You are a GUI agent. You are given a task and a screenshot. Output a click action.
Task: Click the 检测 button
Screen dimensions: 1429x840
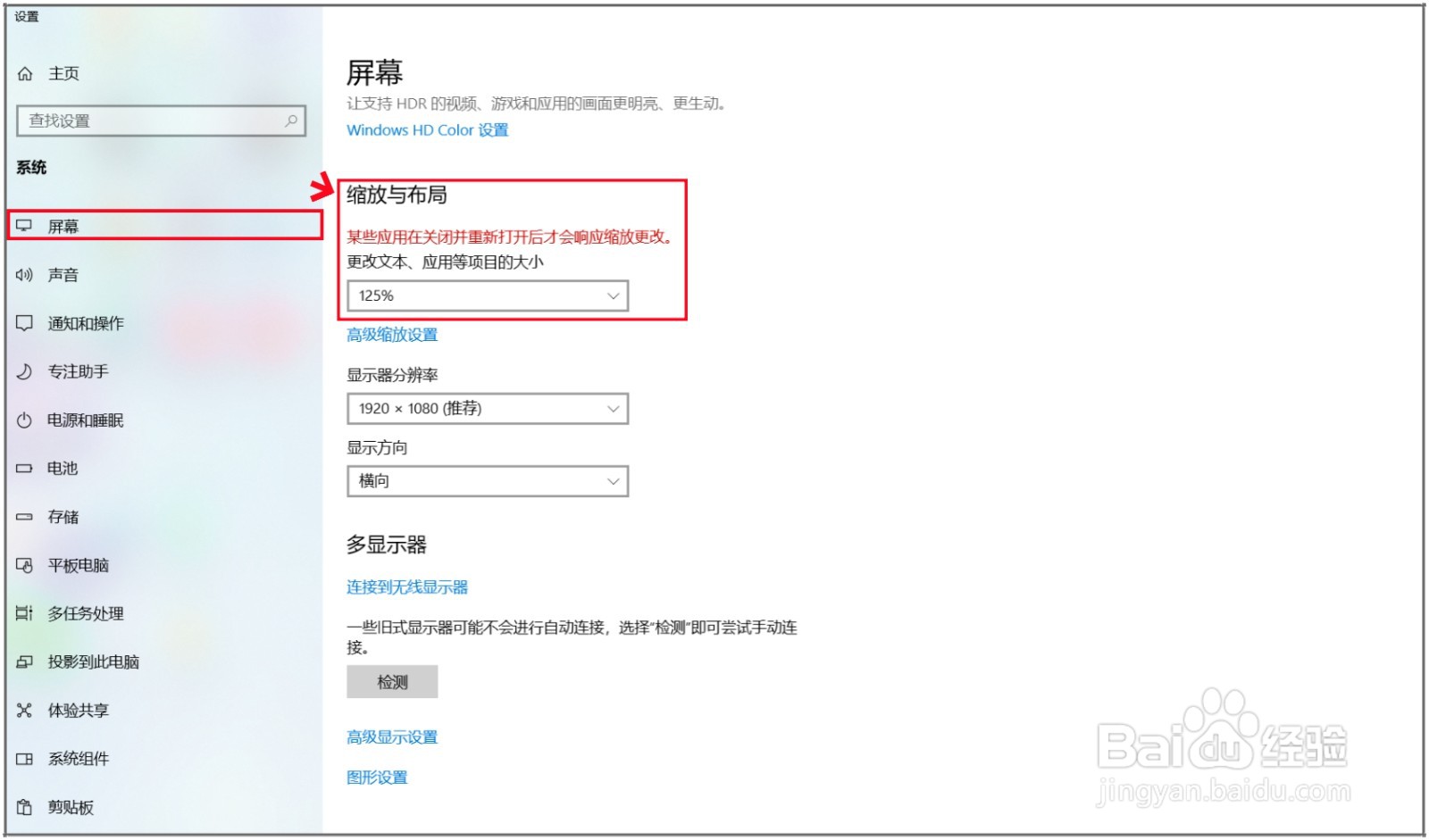pyautogui.click(x=392, y=682)
